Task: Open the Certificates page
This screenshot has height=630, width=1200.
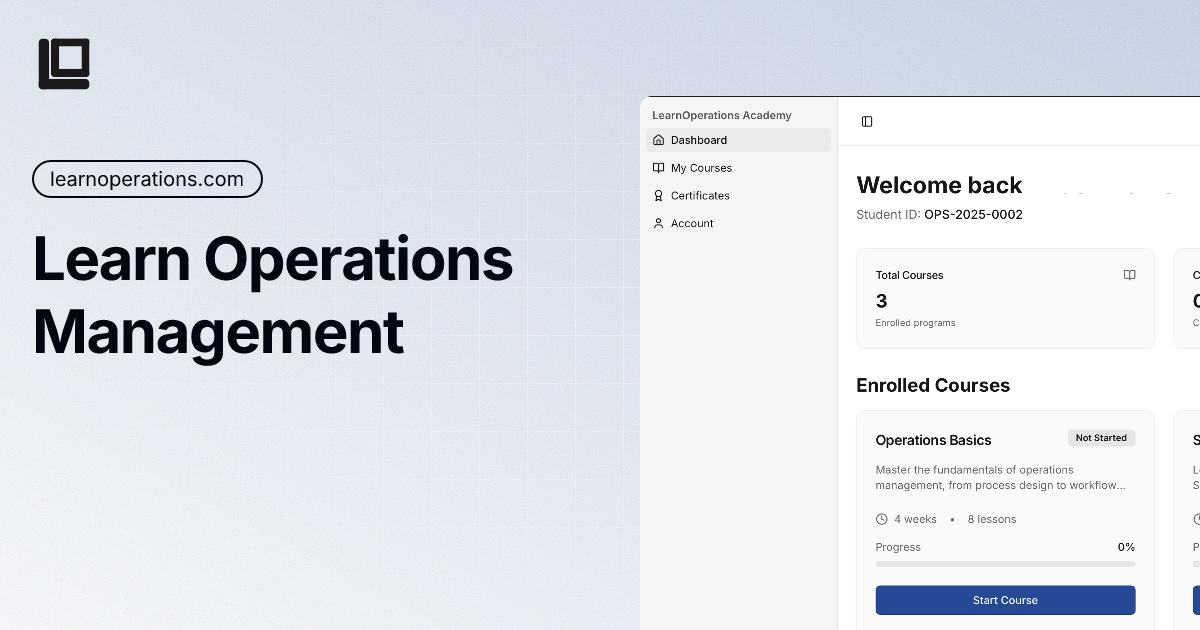Action: [738, 196]
